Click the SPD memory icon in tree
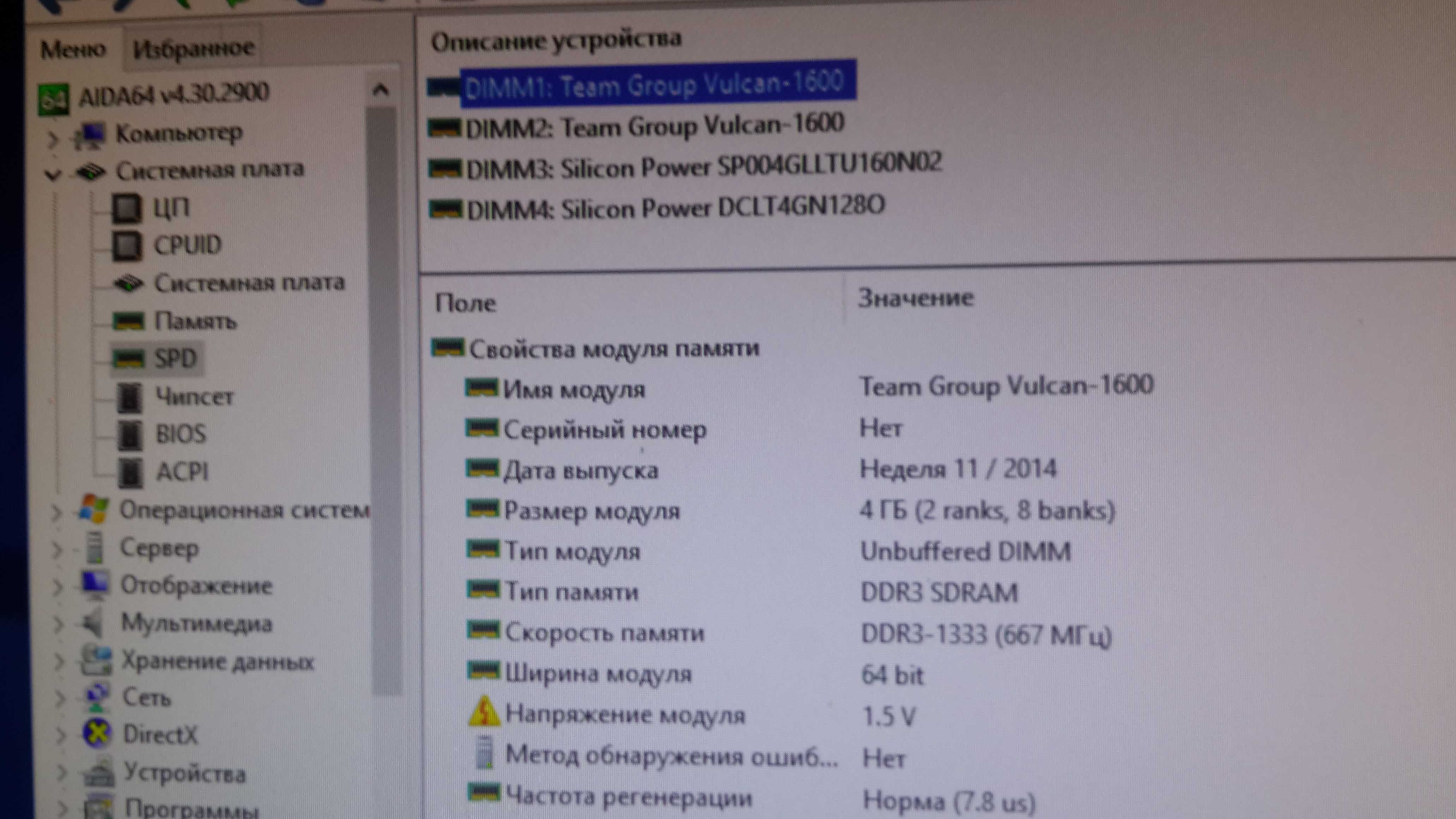The width and height of the screenshot is (1456, 819). tap(128, 359)
